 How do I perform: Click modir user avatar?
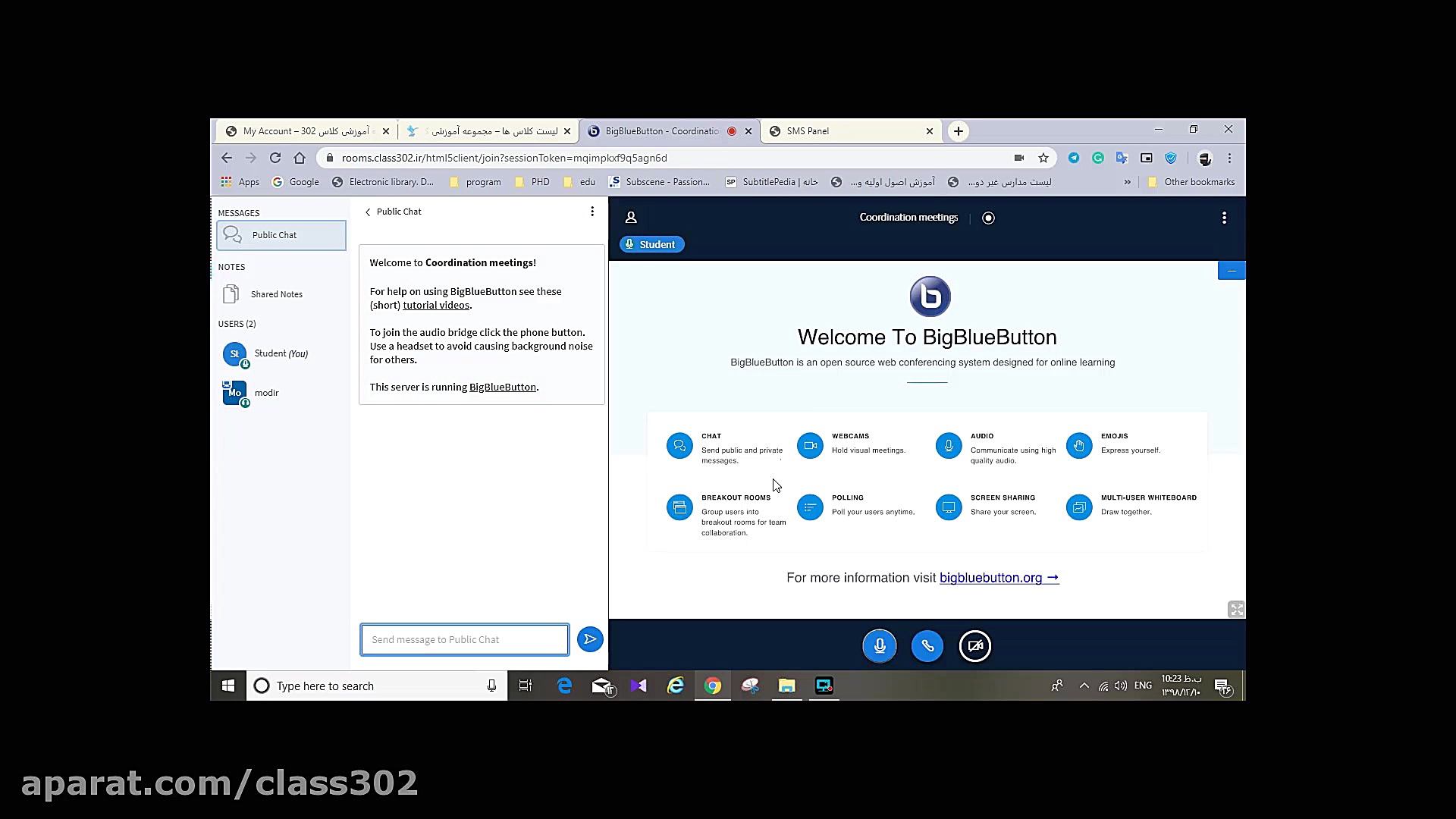pyautogui.click(x=234, y=393)
